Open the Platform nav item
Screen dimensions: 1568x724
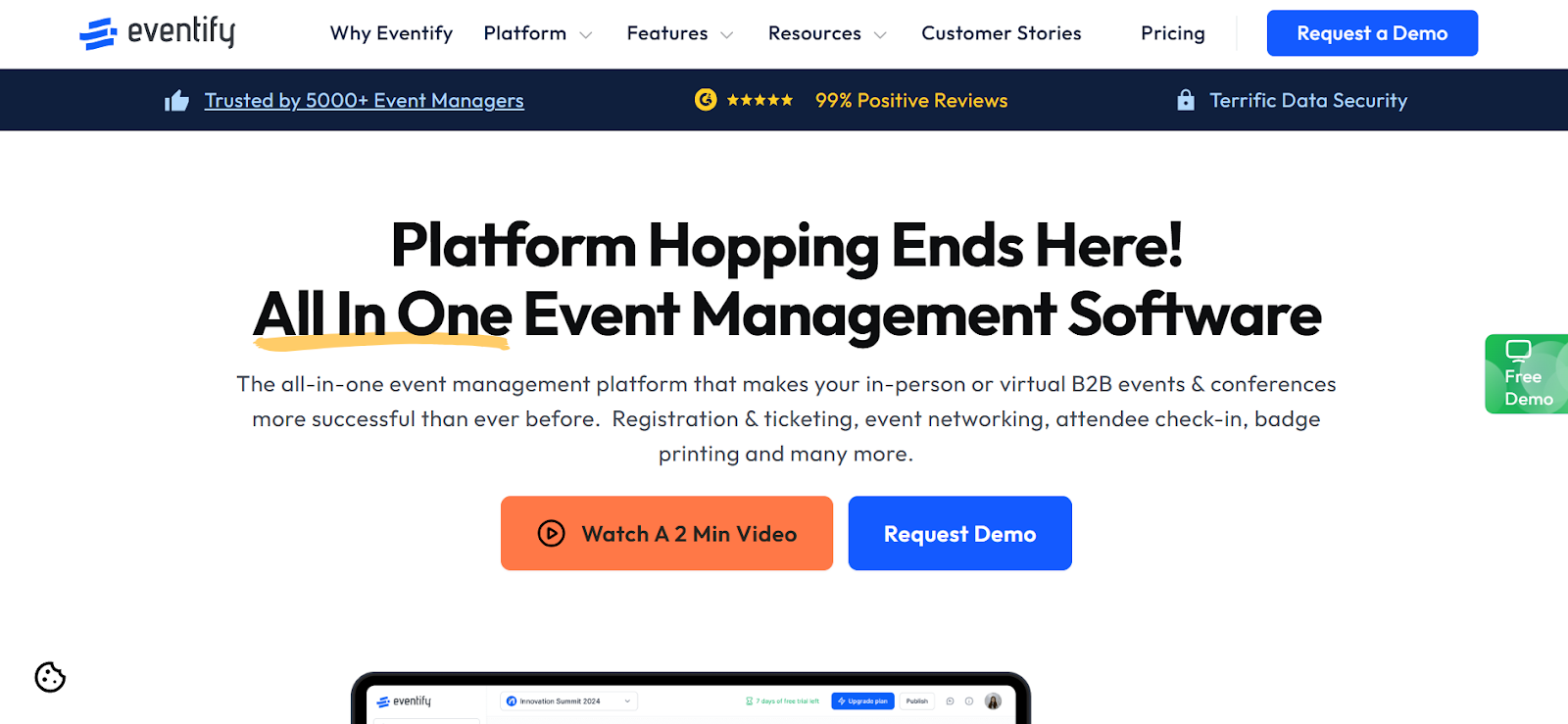tap(525, 33)
